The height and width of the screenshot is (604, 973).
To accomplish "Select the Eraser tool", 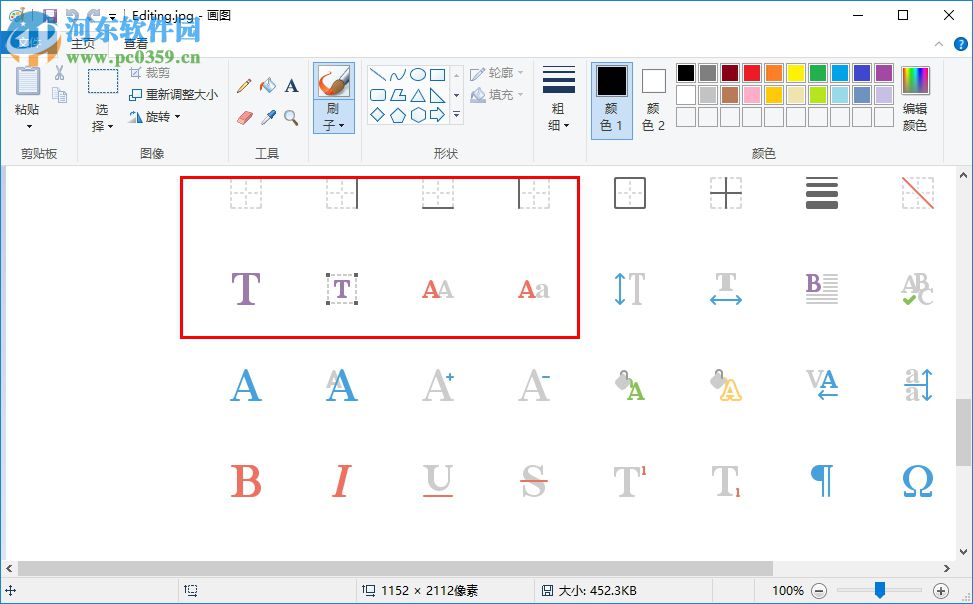I will pyautogui.click(x=244, y=117).
